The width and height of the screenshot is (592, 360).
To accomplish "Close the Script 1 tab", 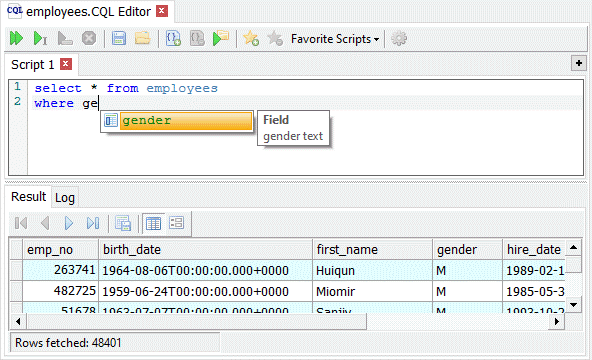I will pos(66,64).
